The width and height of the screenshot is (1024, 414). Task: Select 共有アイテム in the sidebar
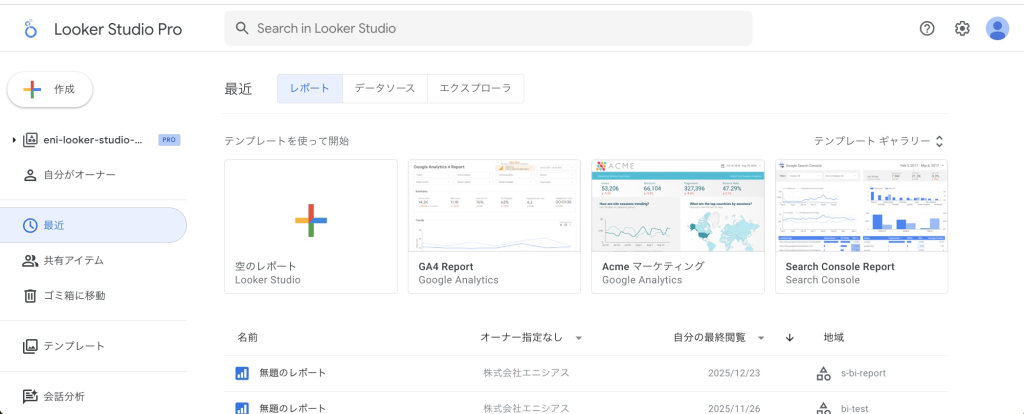(x=93, y=261)
